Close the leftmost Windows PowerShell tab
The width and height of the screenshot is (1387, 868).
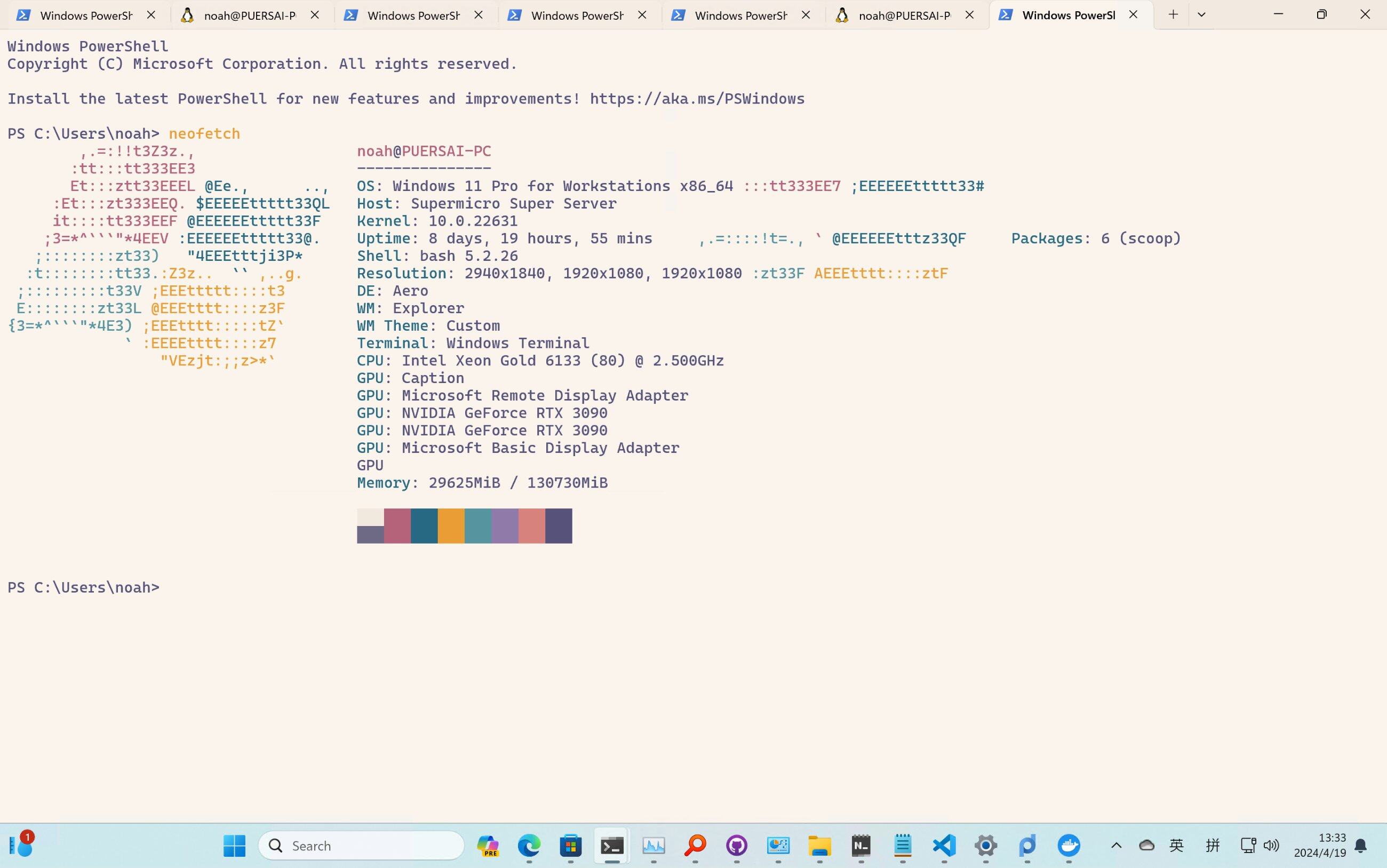[151, 15]
